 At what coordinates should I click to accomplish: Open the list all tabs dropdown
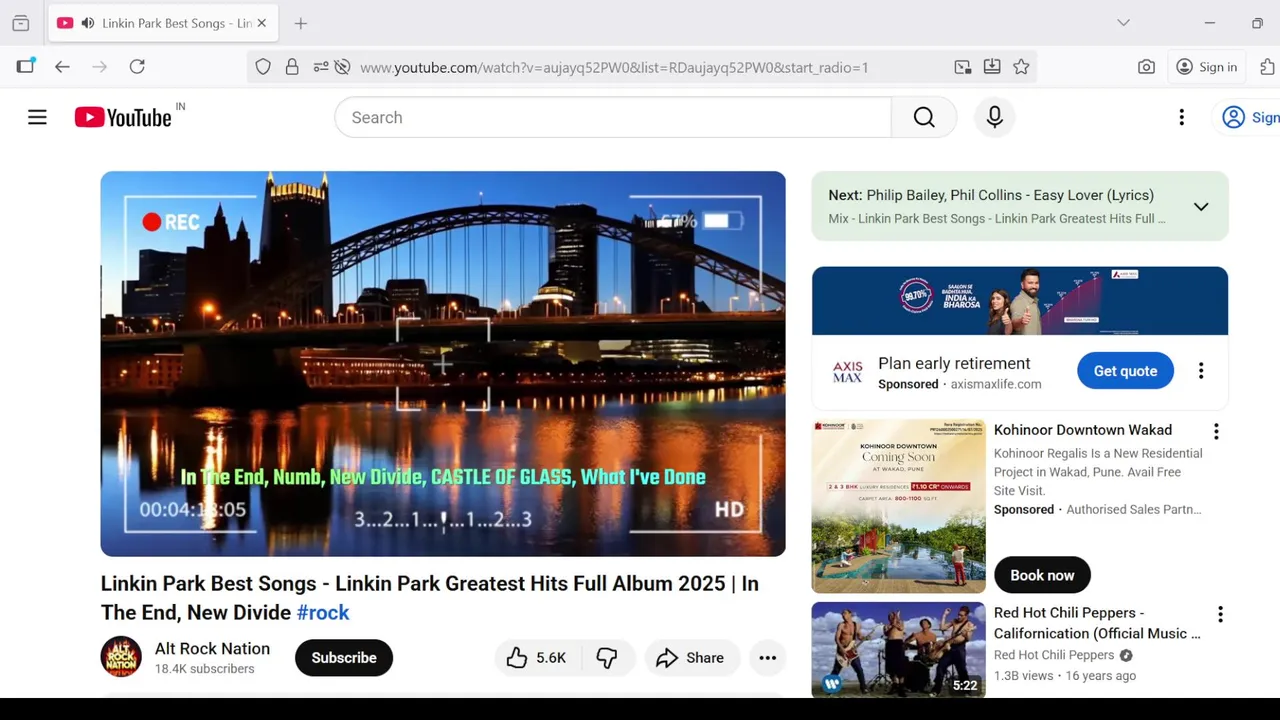pos(1123,23)
